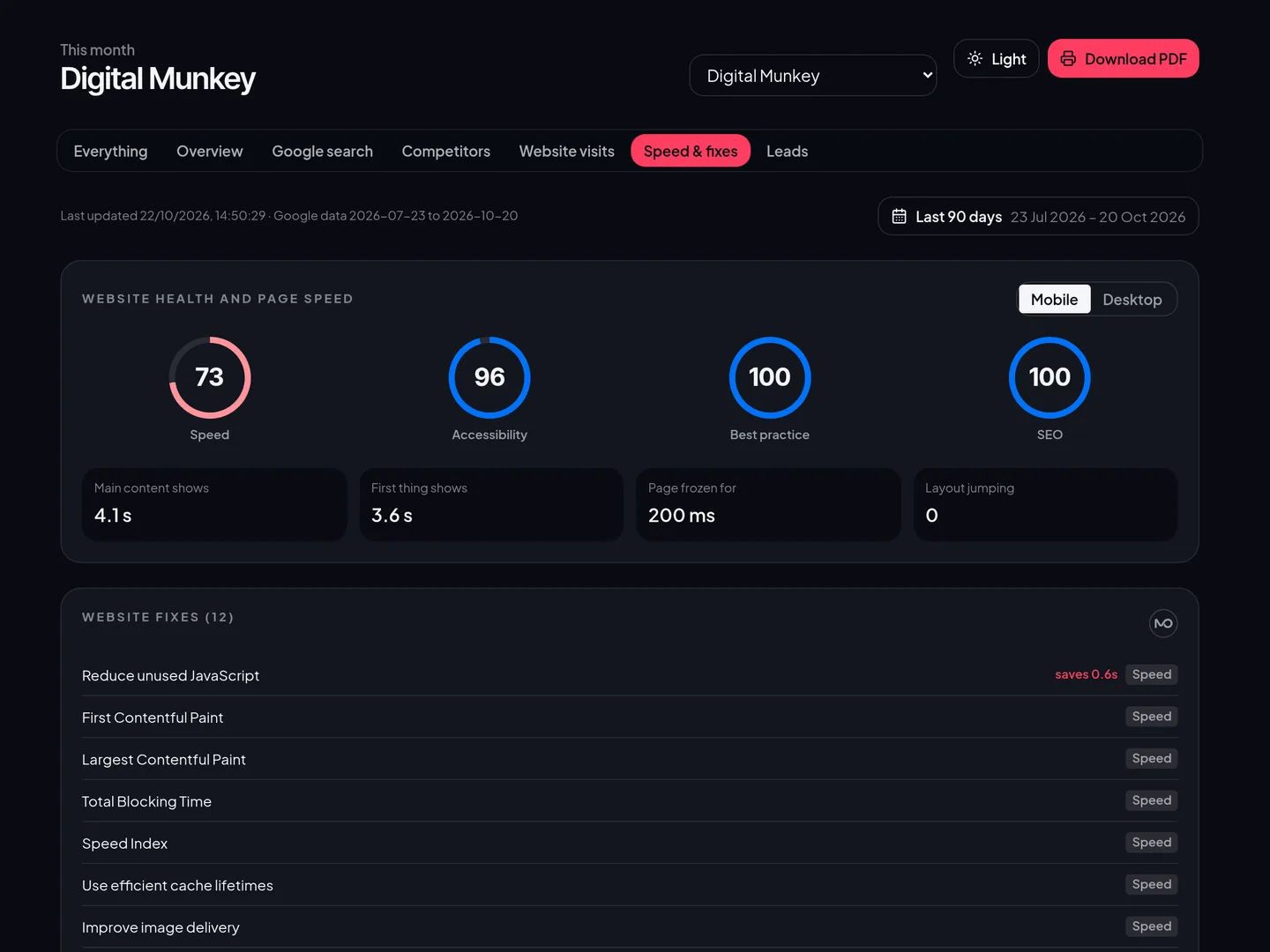Click the saves 0.6s label
This screenshot has height=952, width=1270.
(x=1086, y=674)
